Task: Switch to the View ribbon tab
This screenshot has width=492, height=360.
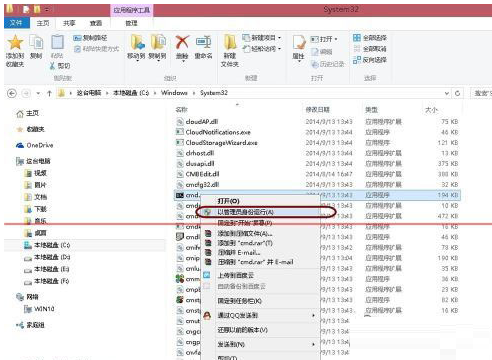Action: pos(96,23)
